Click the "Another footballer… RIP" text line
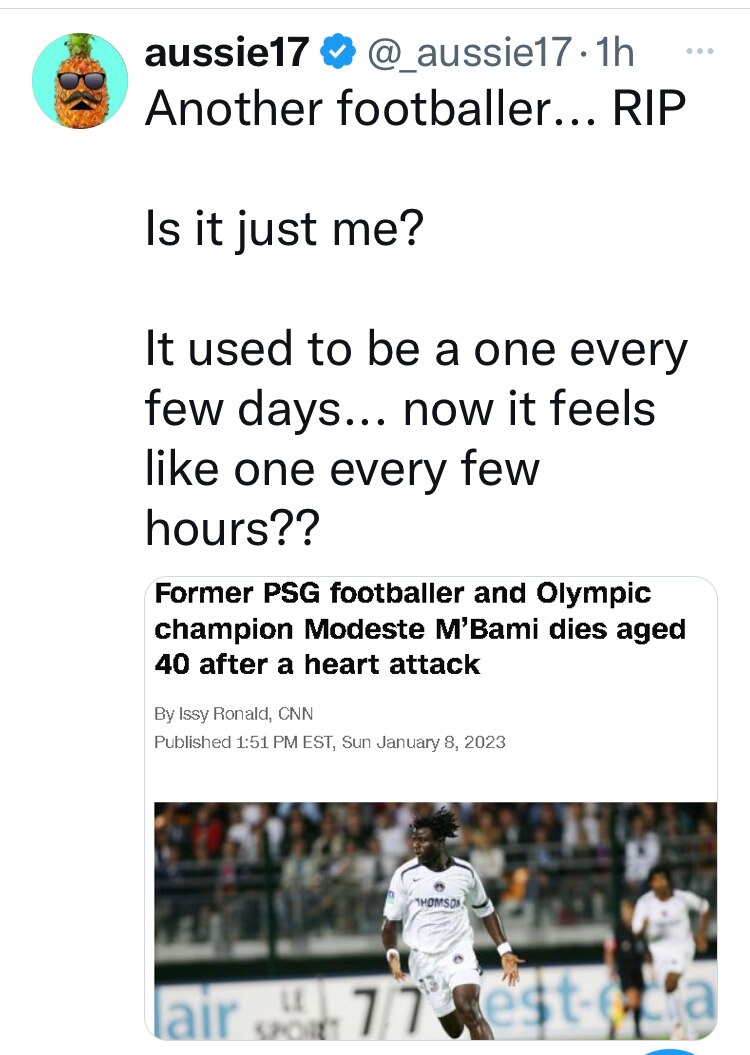 click(x=415, y=110)
